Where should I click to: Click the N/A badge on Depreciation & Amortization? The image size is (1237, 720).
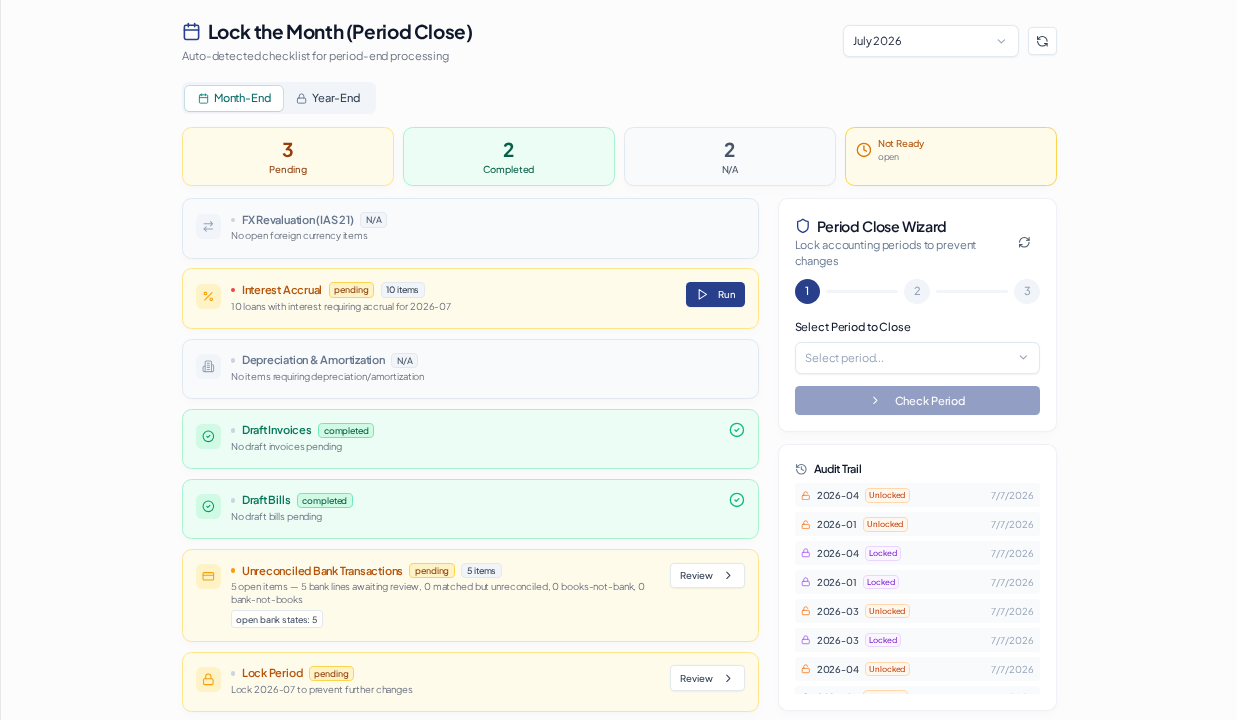404,360
